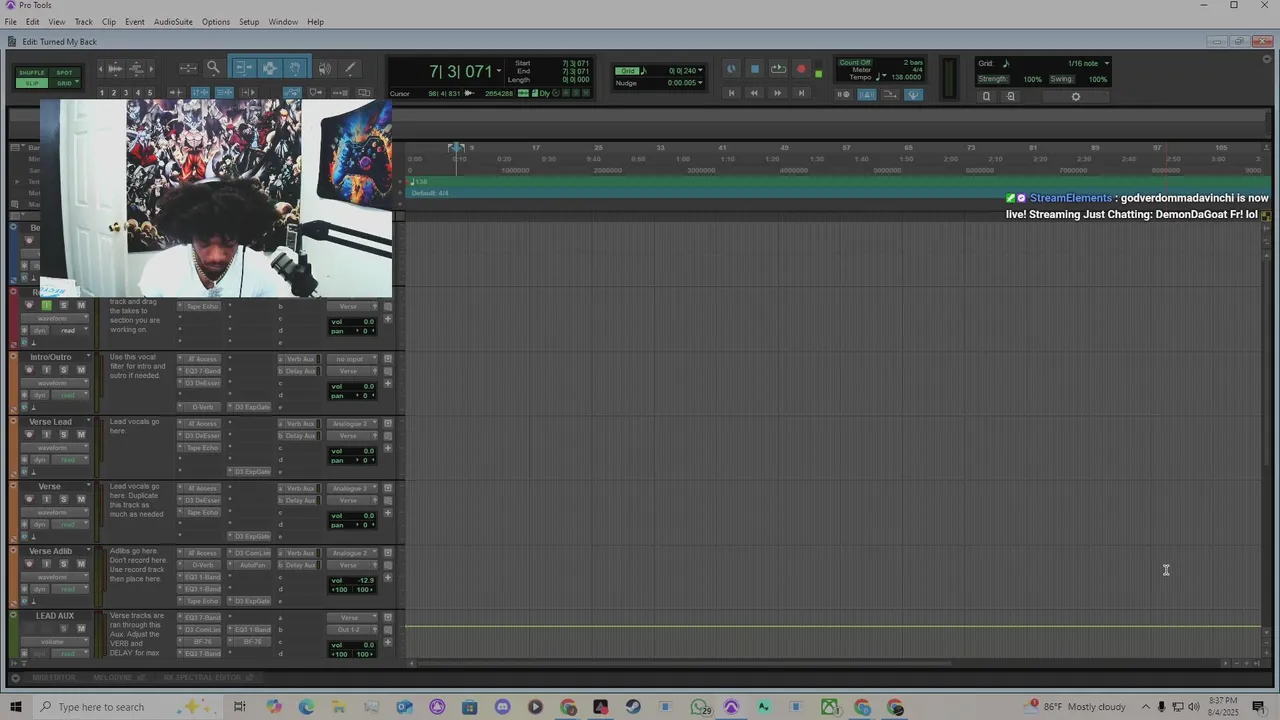Select zoom preset 1
This screenshot has width=1280, height=720.
[102, 93]
